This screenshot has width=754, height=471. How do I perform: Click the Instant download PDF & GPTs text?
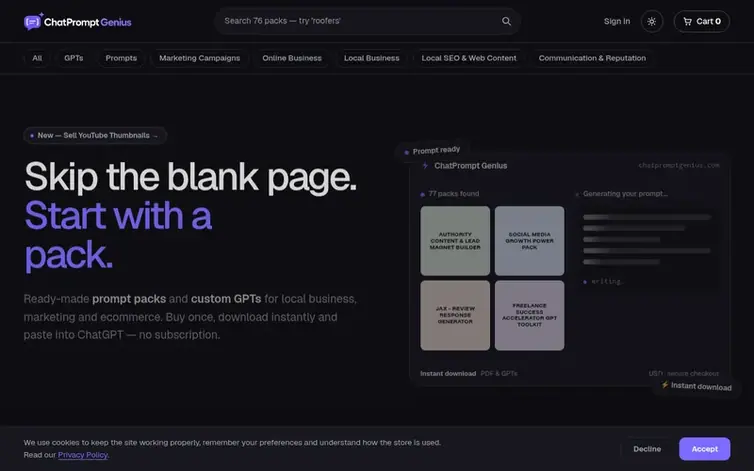click(469, 374)
